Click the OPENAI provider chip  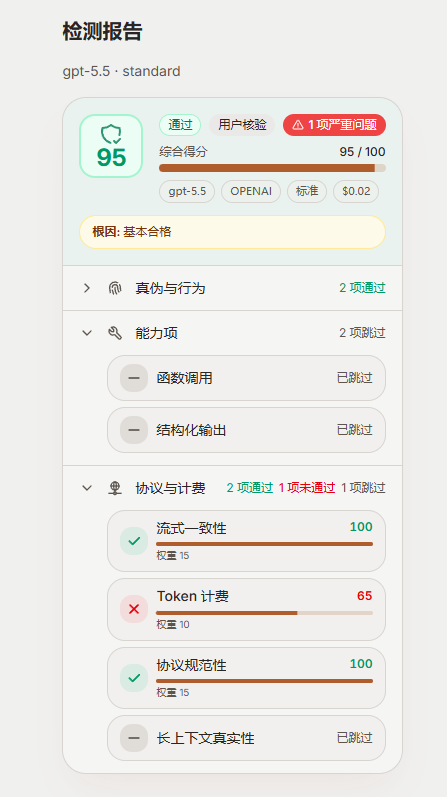[251, 191]
